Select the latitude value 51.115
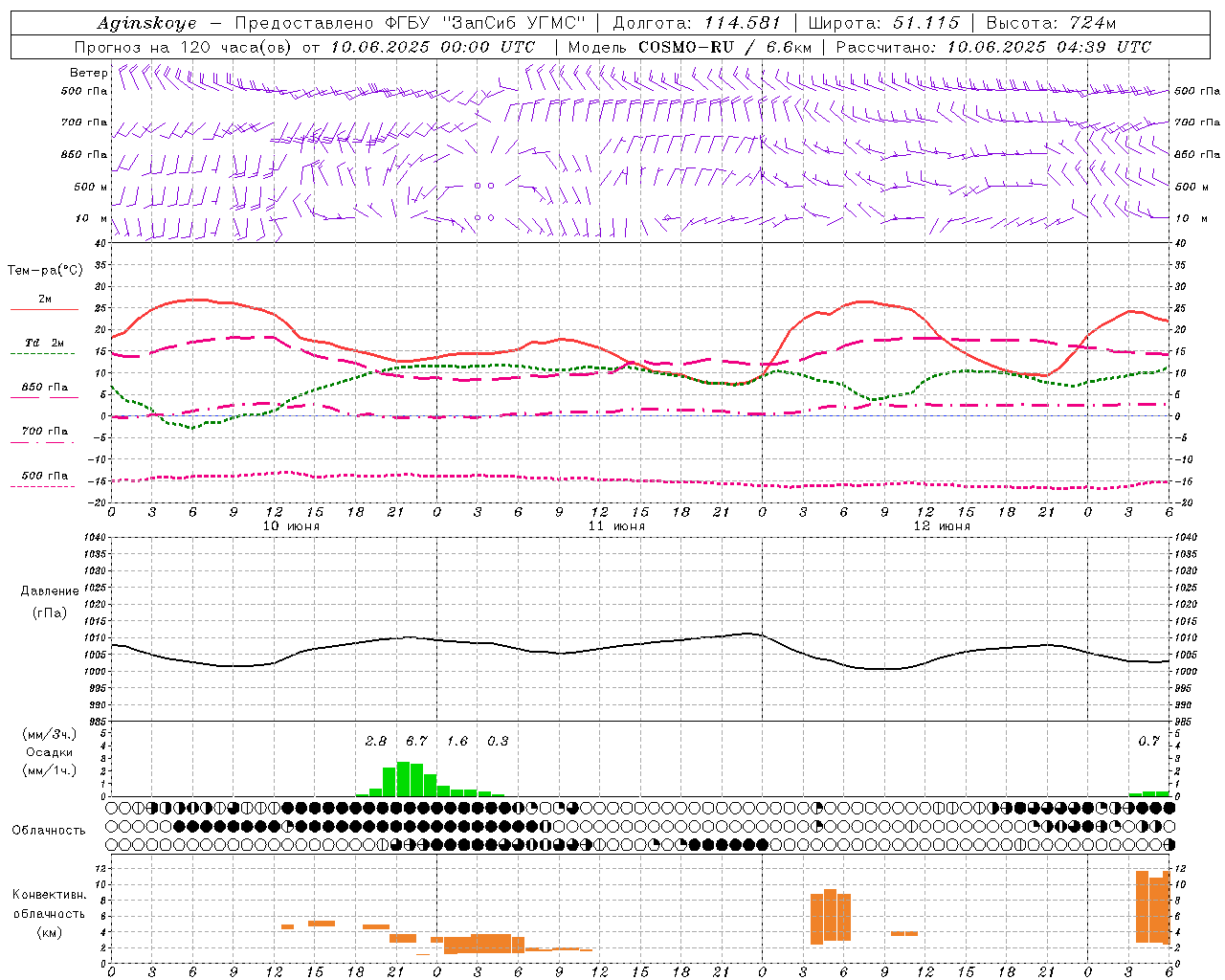Viewport: 1225px width, 980px height. coord(925,23)
